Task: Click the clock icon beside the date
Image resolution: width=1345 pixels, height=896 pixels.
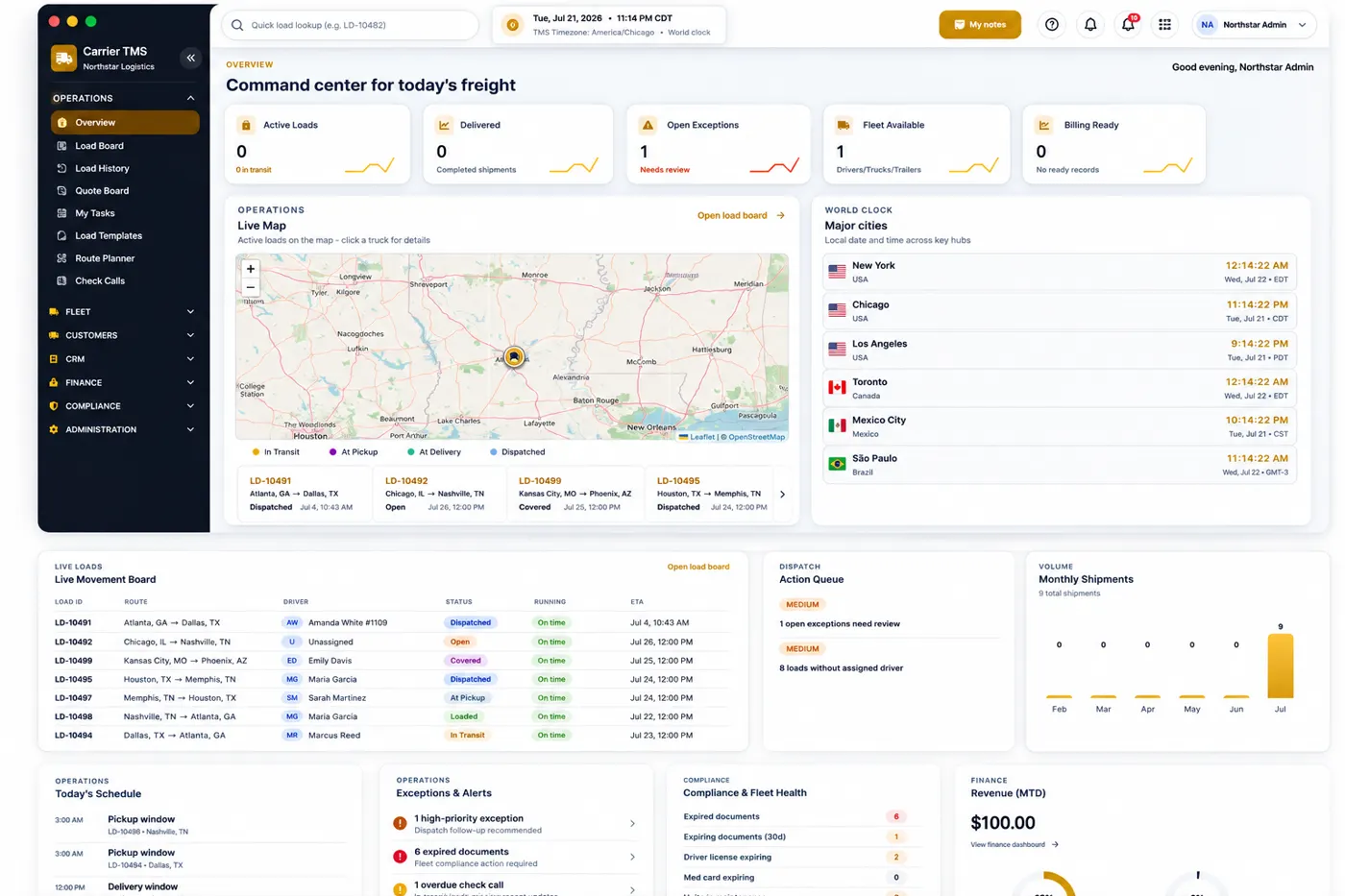Action: click(x=513, y=25)
